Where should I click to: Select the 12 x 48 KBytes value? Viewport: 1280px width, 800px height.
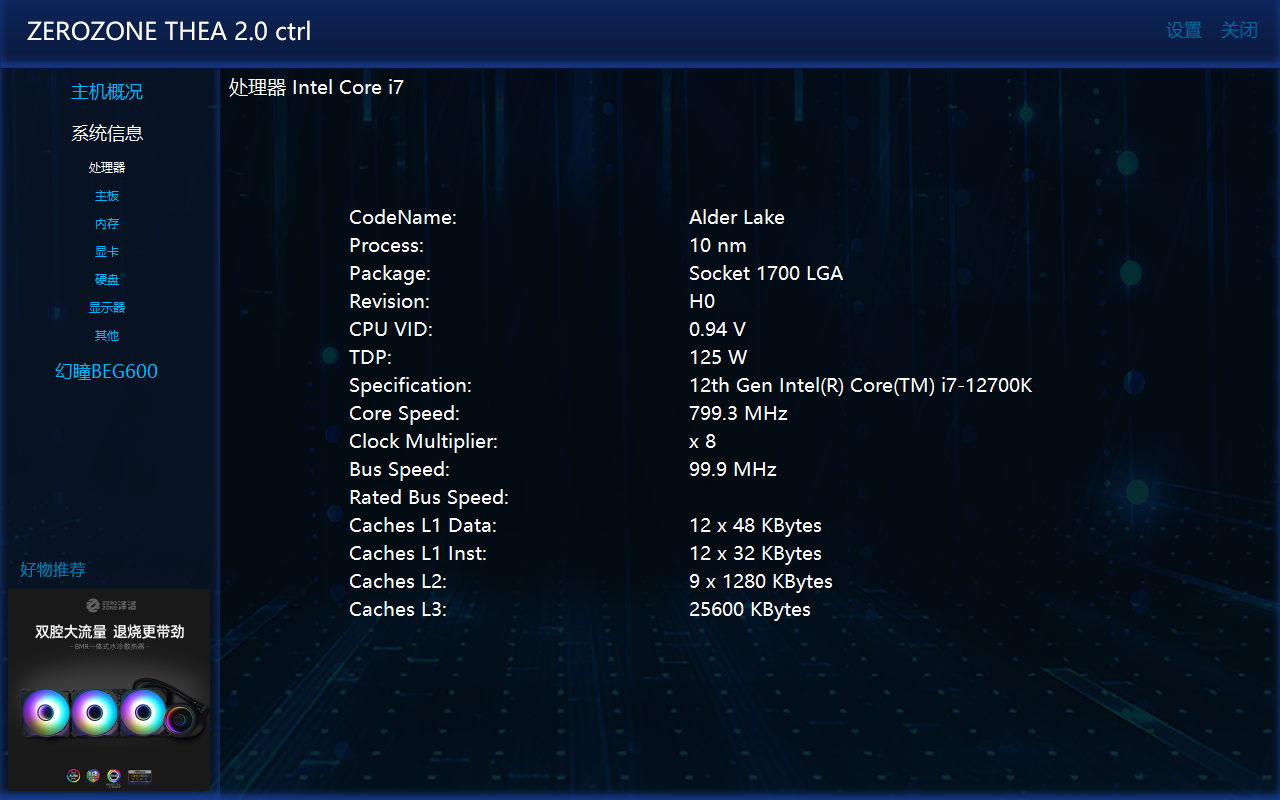tap(755, 525)
